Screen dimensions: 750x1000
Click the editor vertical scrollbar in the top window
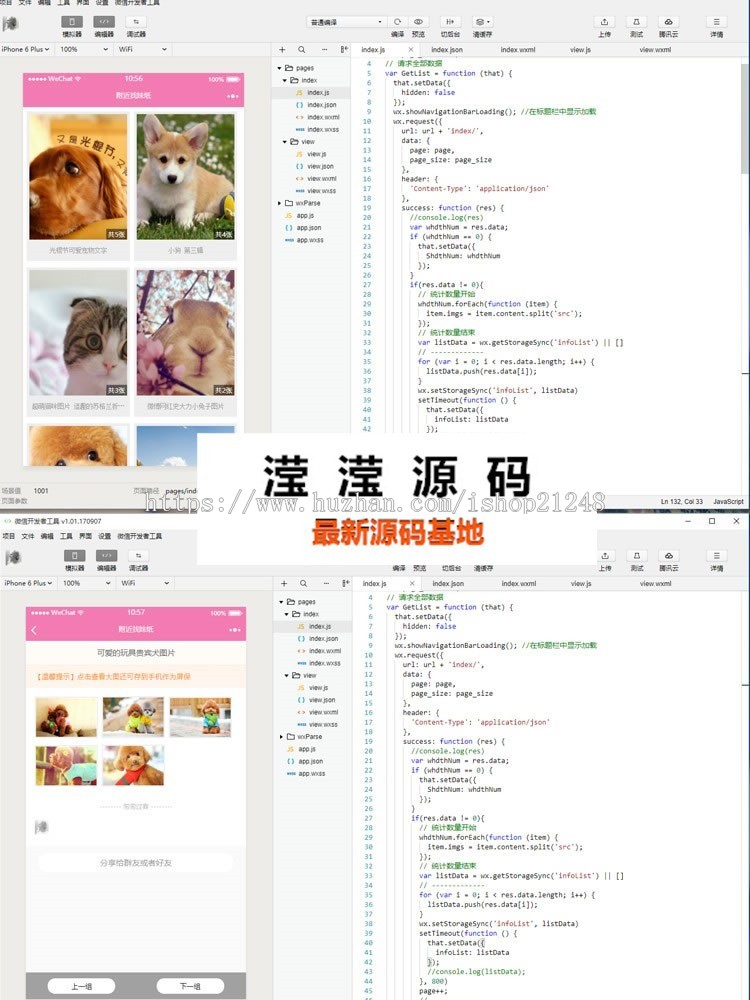[745, 118]
